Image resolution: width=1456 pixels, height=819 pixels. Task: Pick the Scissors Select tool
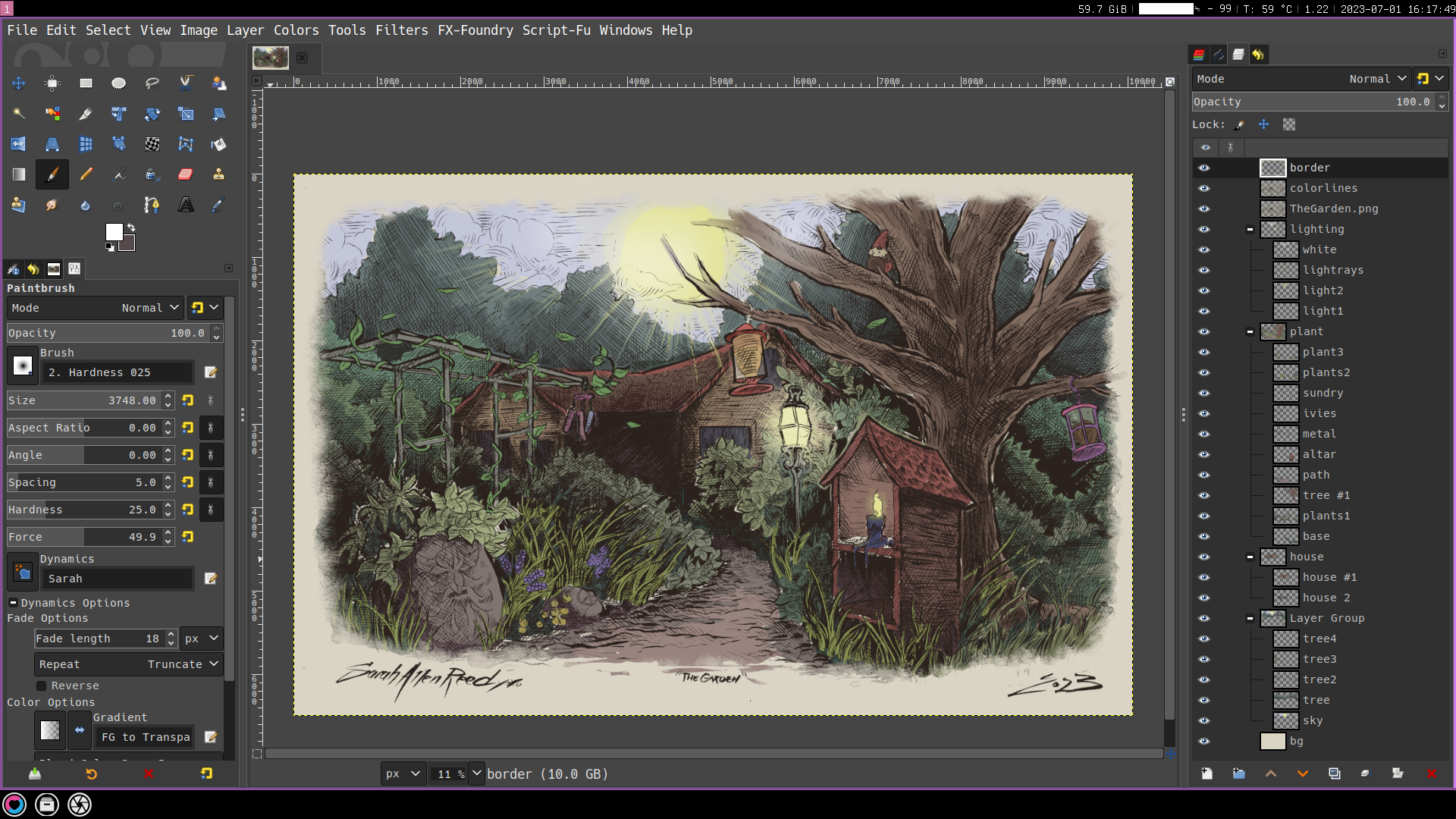[186, 83]
